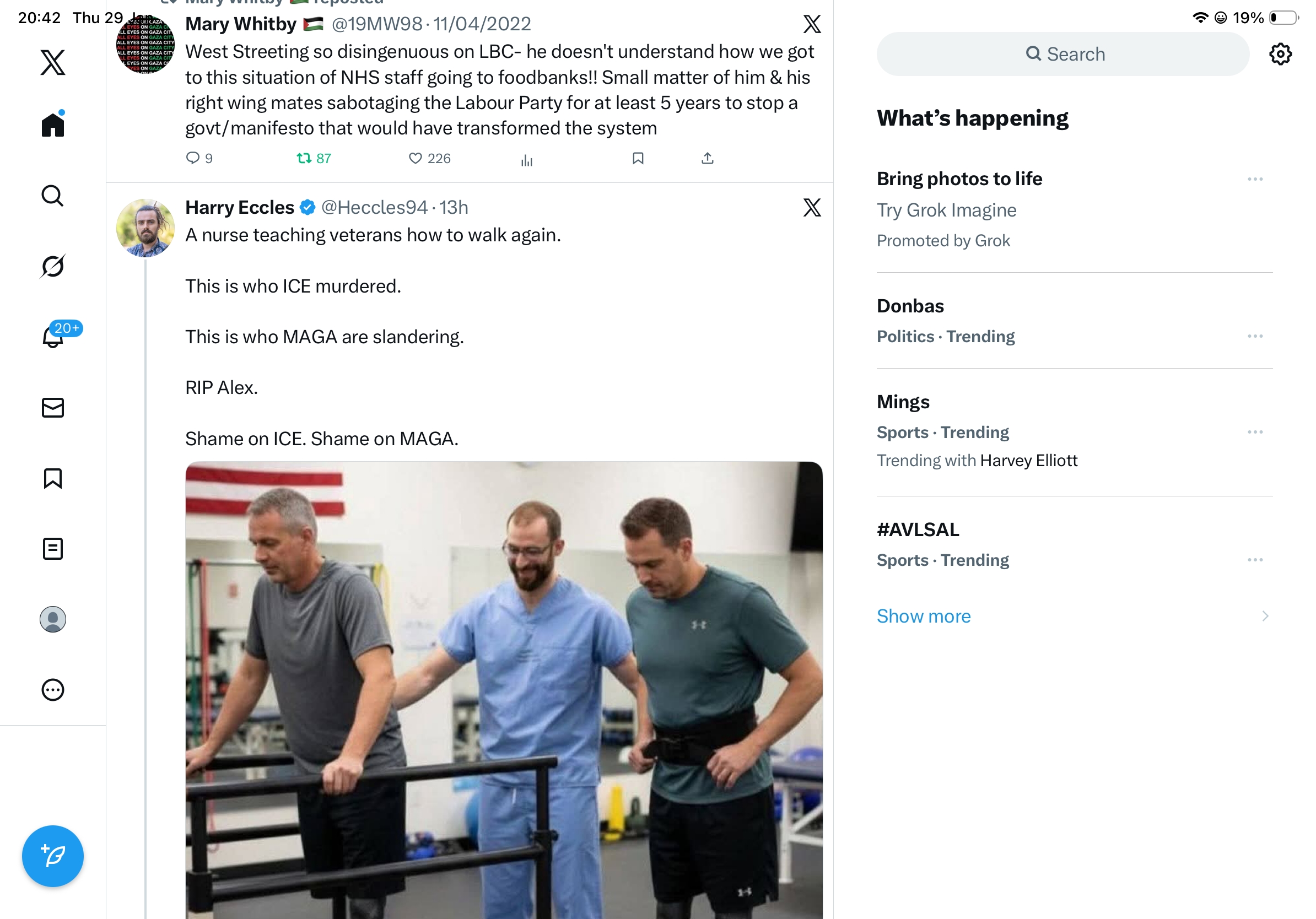Screen dimensions: 1316x919
Task: Open more options for Mings trend
Action: pos(1255,432)
